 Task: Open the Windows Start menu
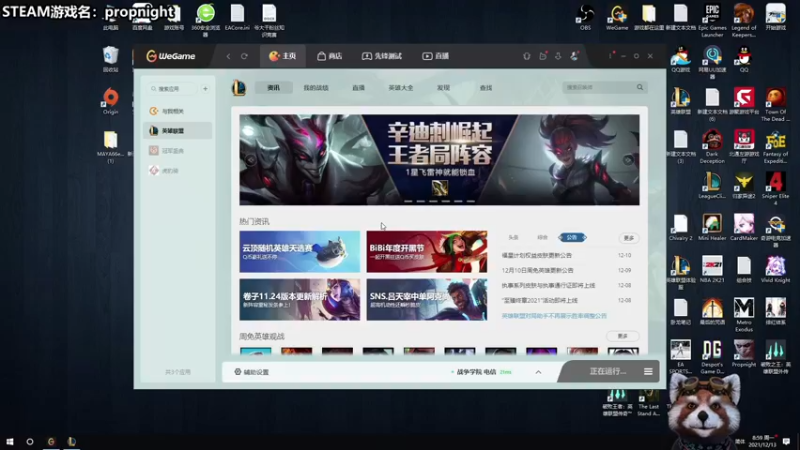[9, 441]
